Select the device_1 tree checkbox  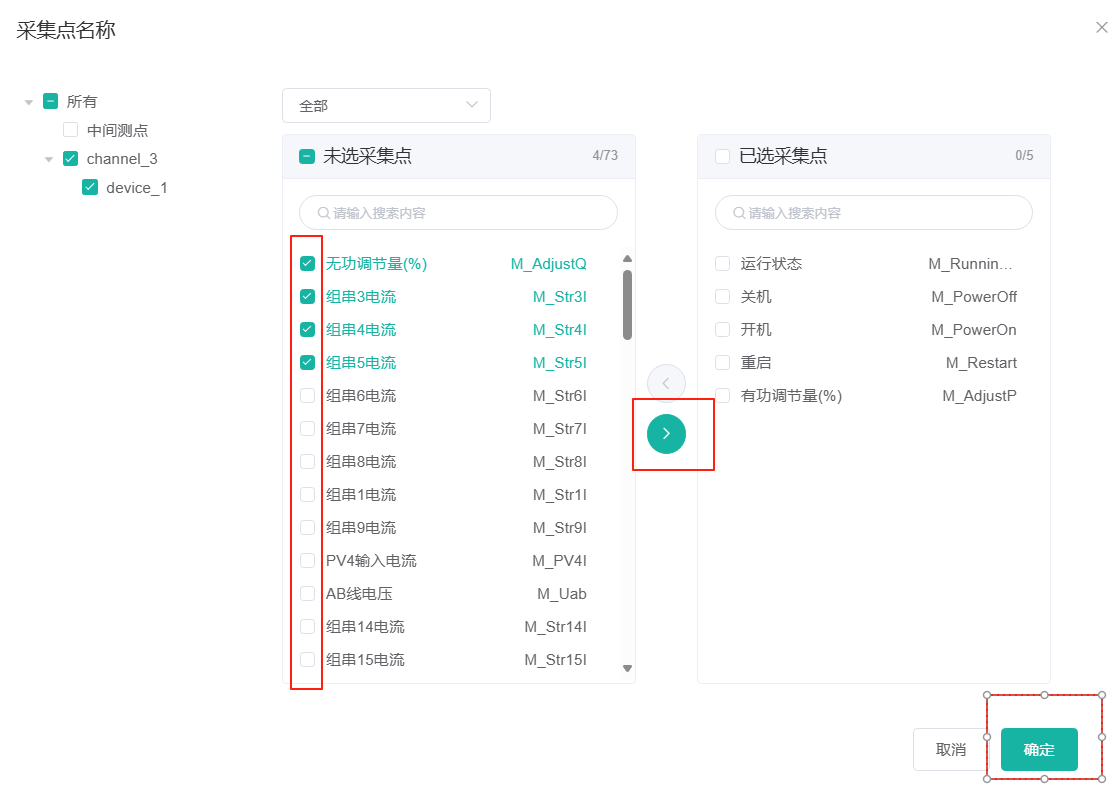(x=90, y=188)
